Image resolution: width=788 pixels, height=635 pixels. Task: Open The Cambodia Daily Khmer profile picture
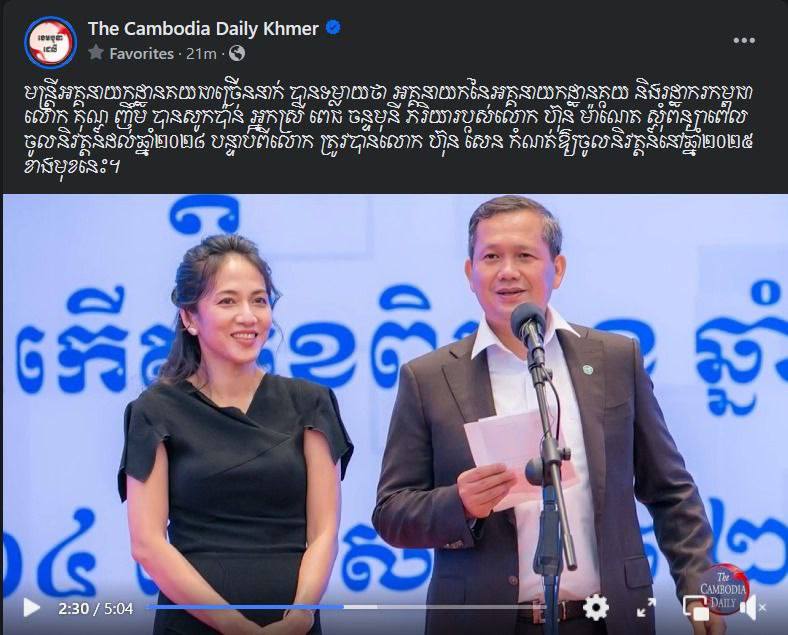(50, 42)
